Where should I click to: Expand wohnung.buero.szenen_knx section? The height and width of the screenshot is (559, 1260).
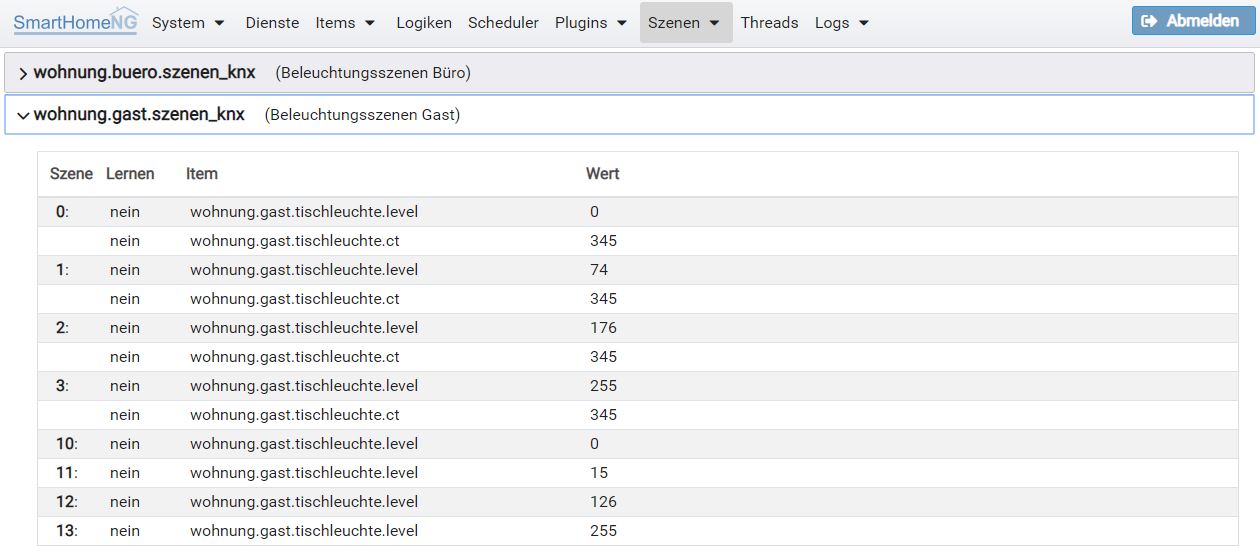click(144, 73)
